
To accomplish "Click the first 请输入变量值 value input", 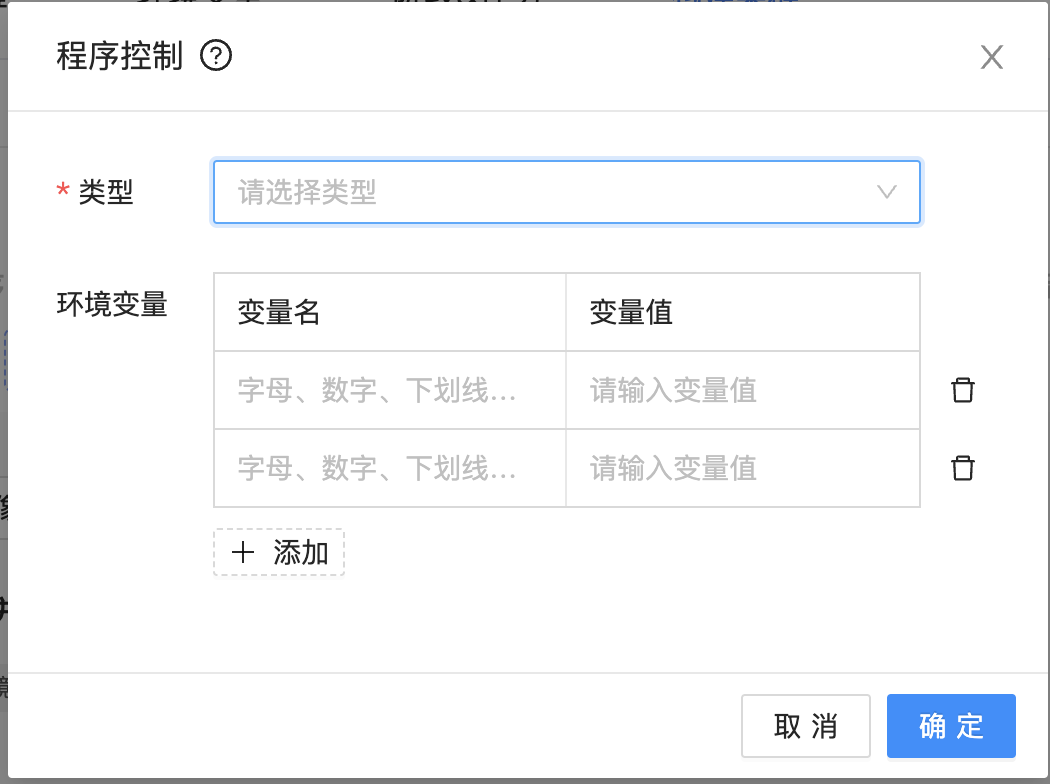I will (743, 390).
